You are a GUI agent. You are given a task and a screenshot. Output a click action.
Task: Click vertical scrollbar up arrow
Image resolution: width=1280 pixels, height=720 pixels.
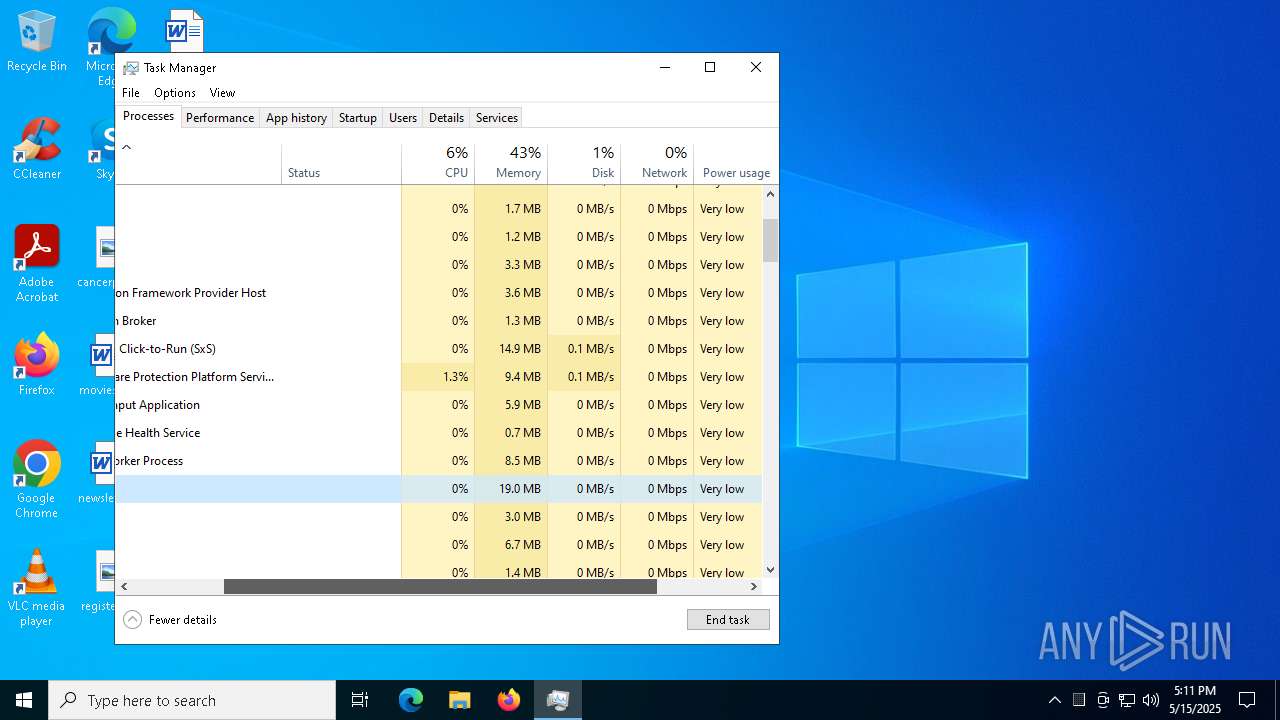coord(770,193)
